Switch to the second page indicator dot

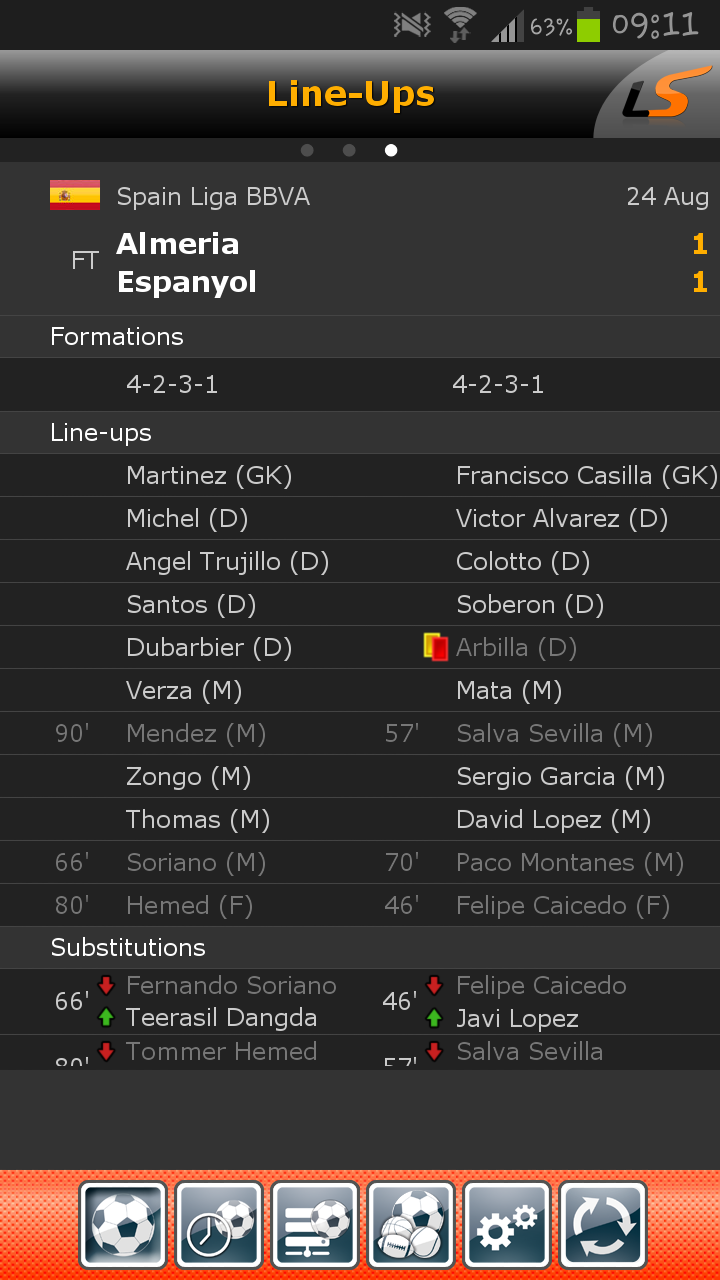349,150
